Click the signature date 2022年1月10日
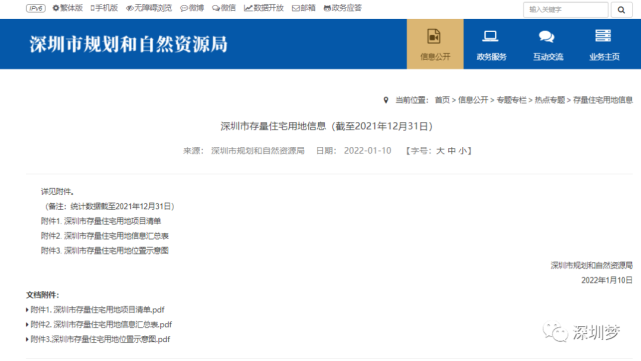Image resolution: width=641 pixels, height=361 pixels. [607, 280]
